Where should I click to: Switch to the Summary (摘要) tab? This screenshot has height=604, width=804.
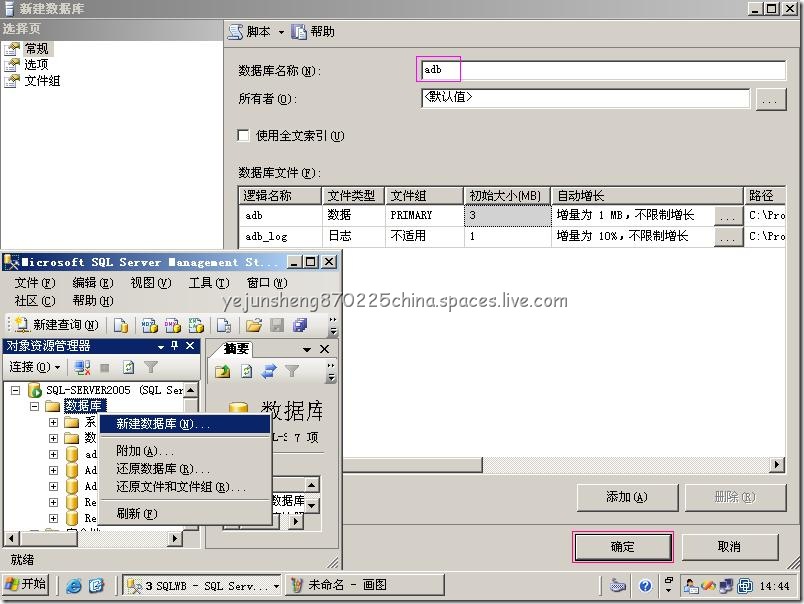click(x=236, y=349)
